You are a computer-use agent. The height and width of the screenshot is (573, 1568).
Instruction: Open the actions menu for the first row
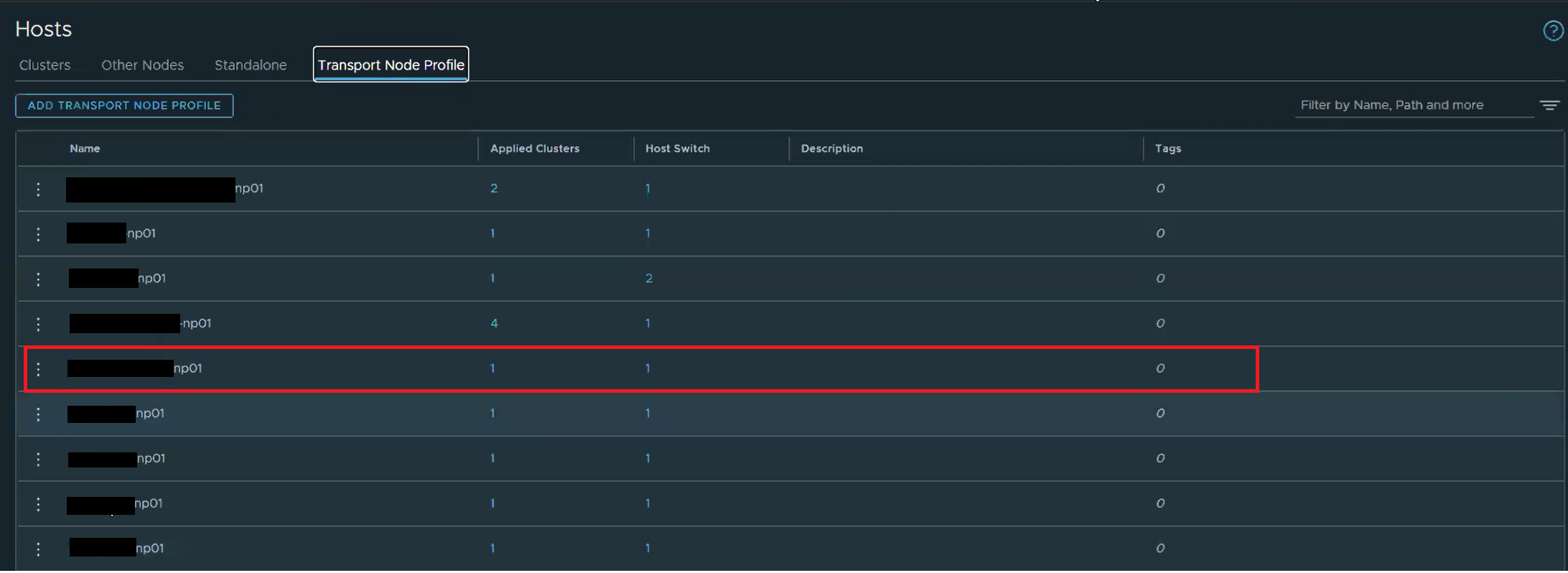coord(39,189)
